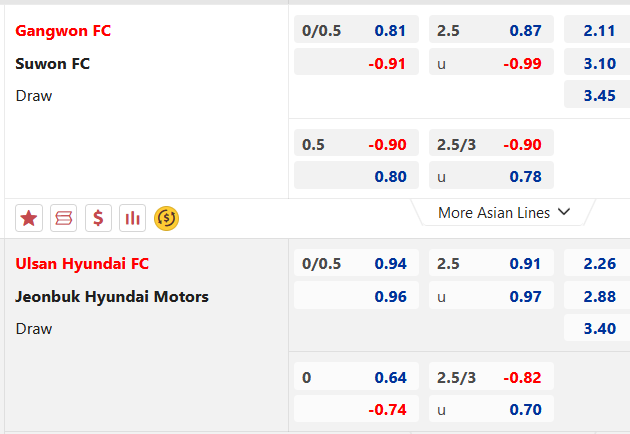630x434 pixels.
Task: Click the yellow cash-out coin icon
Action: (166, 218)
